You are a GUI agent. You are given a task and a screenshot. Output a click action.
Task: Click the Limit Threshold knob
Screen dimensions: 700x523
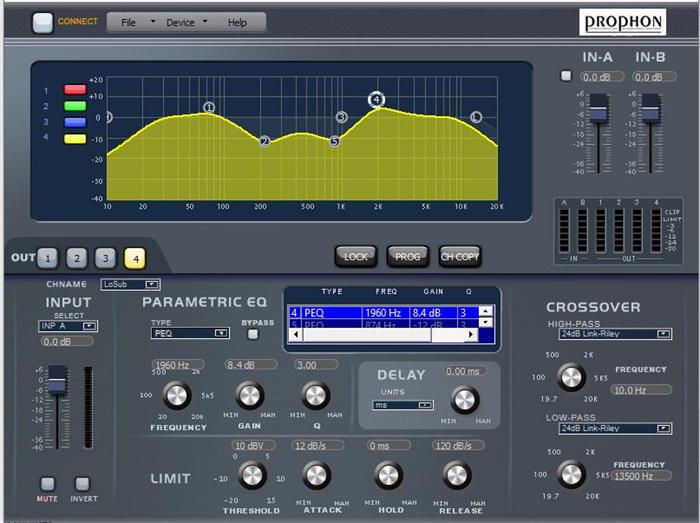tap(252, 475)
